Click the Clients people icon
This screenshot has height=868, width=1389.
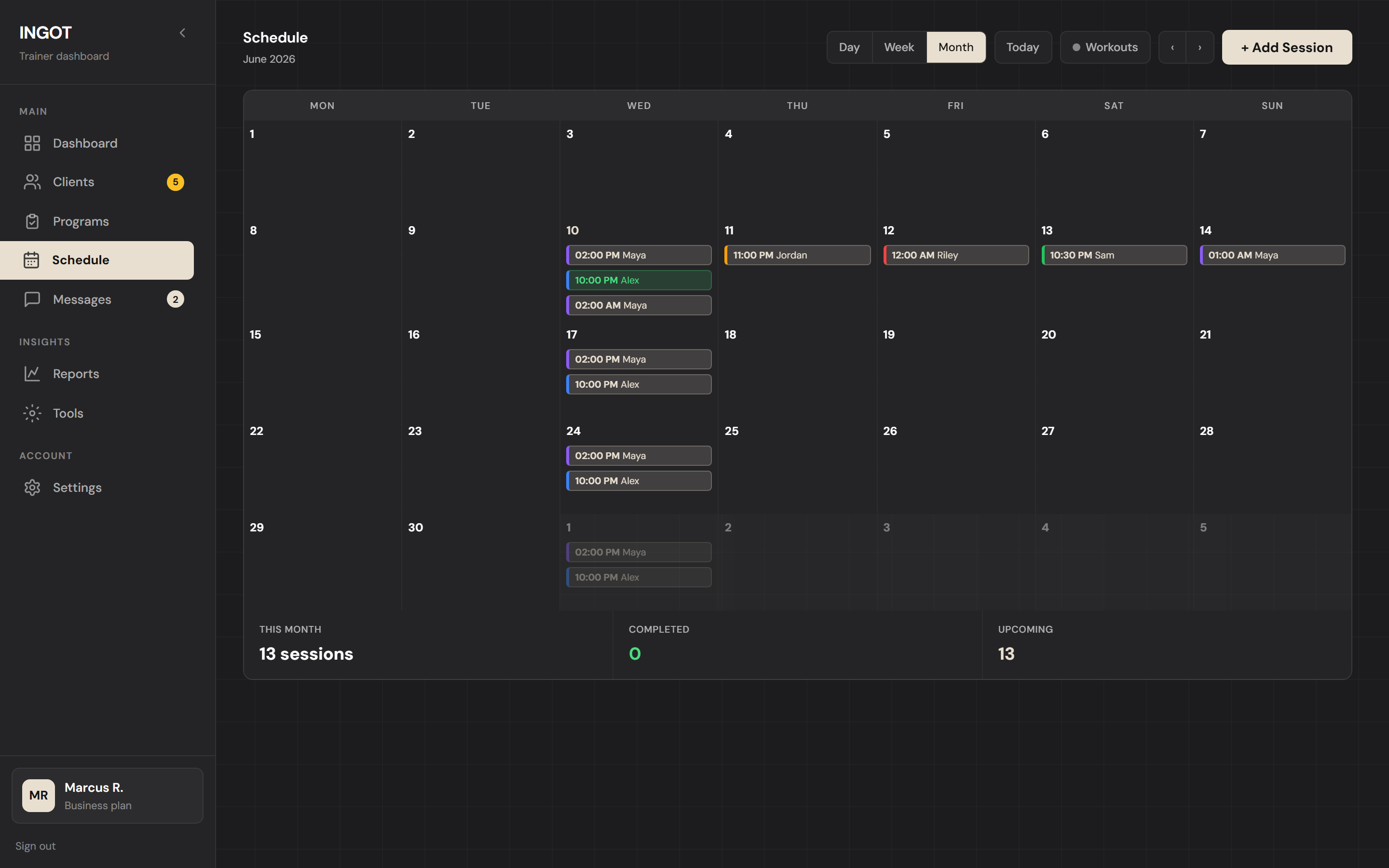[x=32, y=182]
